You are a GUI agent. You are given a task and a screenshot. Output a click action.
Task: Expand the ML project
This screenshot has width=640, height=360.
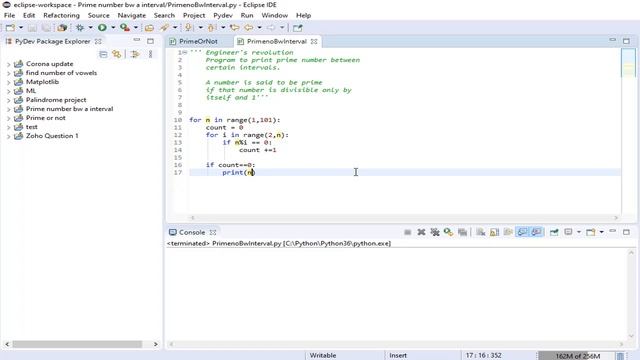[9, 91]
